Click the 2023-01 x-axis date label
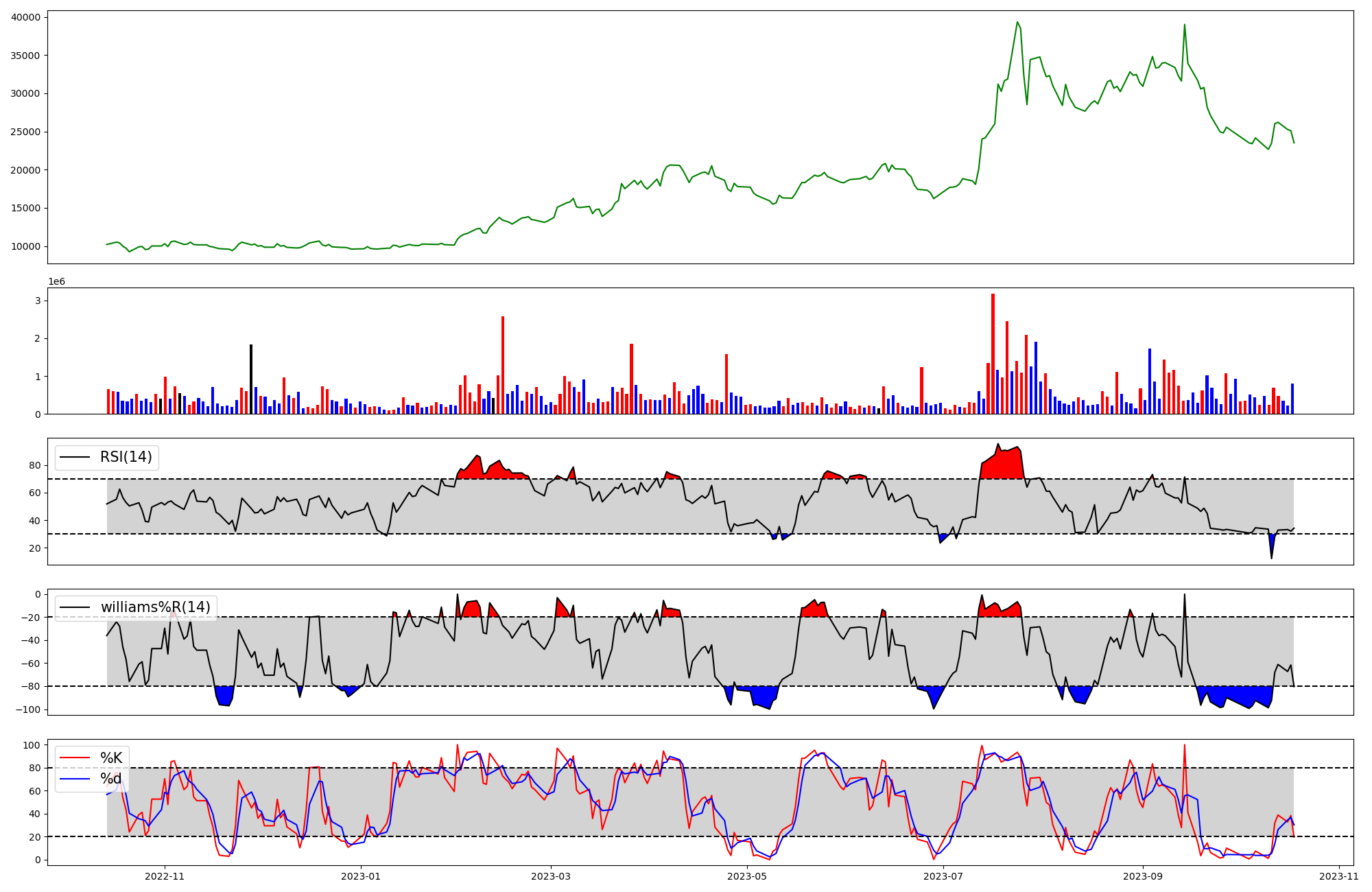 (361, 876)
